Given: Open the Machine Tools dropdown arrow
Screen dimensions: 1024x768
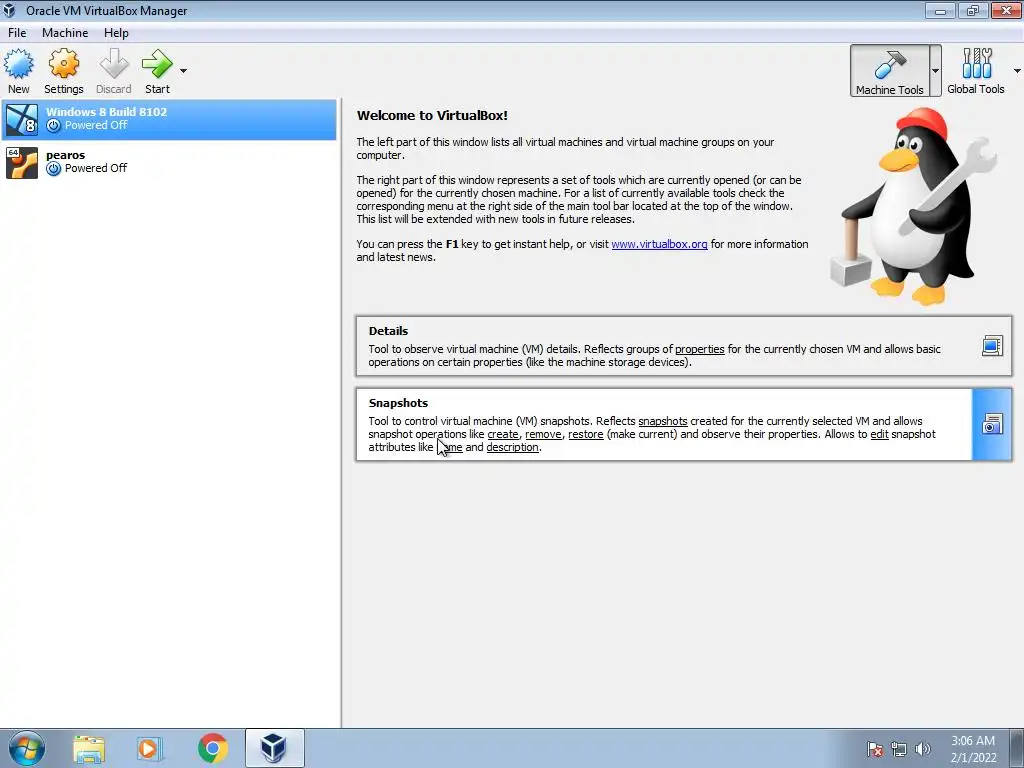Looking at the screenshot, I should [935, 71].
